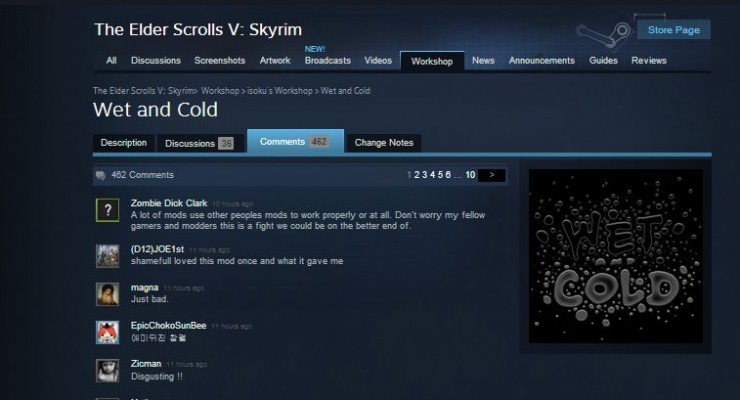This screenshot has width=740, height=400.
Task: View magna's profile avatar
Action: 108,294
